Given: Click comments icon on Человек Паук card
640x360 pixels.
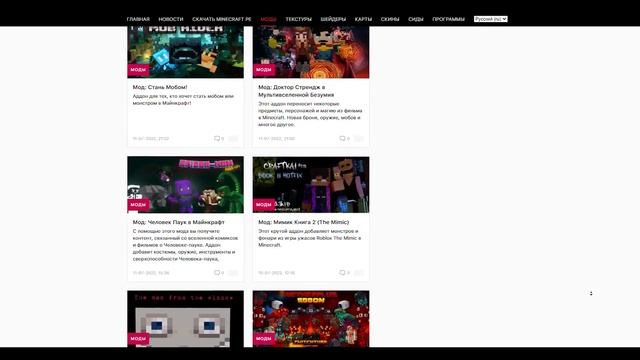Looking at the screenshot, I should [x=217, y=273].
